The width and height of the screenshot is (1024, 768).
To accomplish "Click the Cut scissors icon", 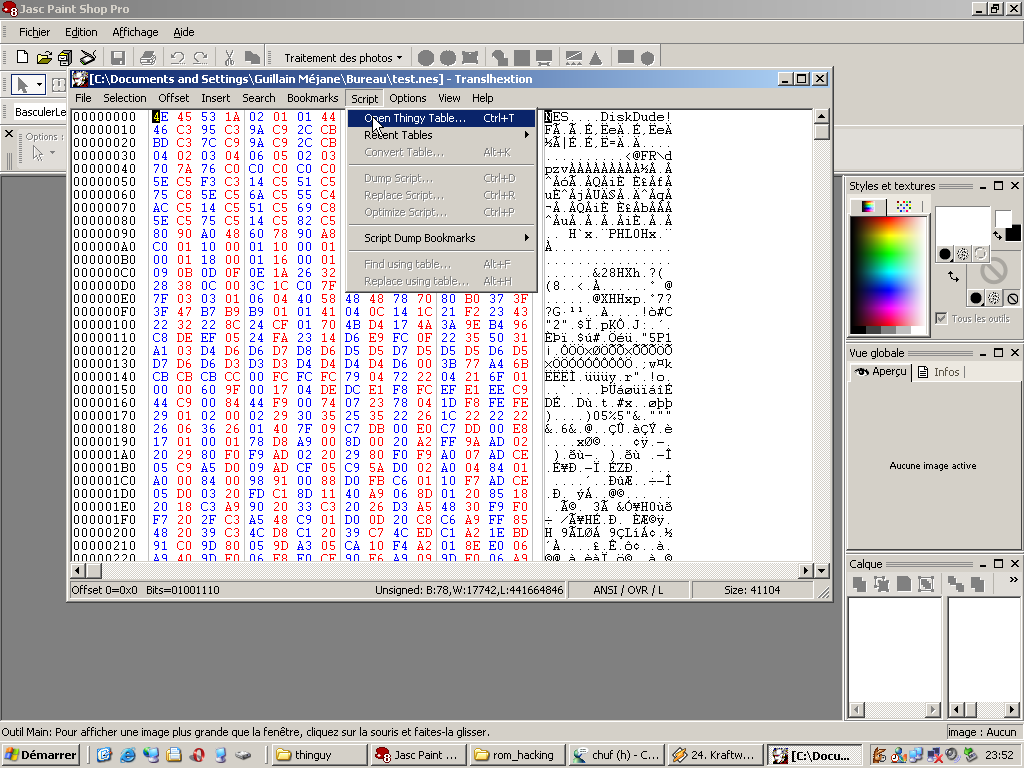I will (x=229, y=57).
